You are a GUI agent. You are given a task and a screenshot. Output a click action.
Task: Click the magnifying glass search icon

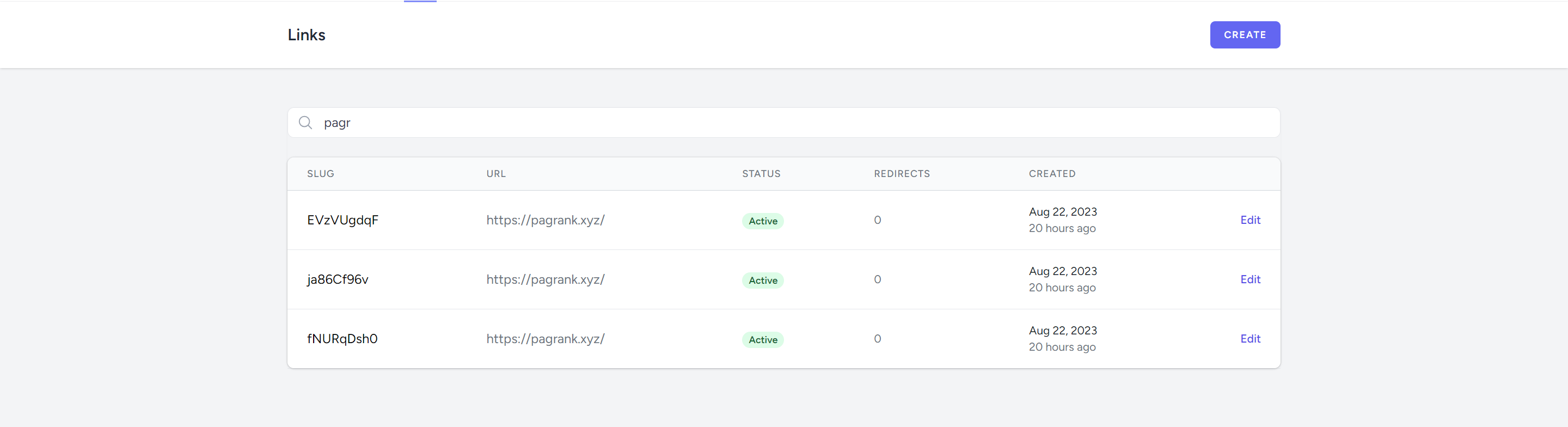(305, 123)
